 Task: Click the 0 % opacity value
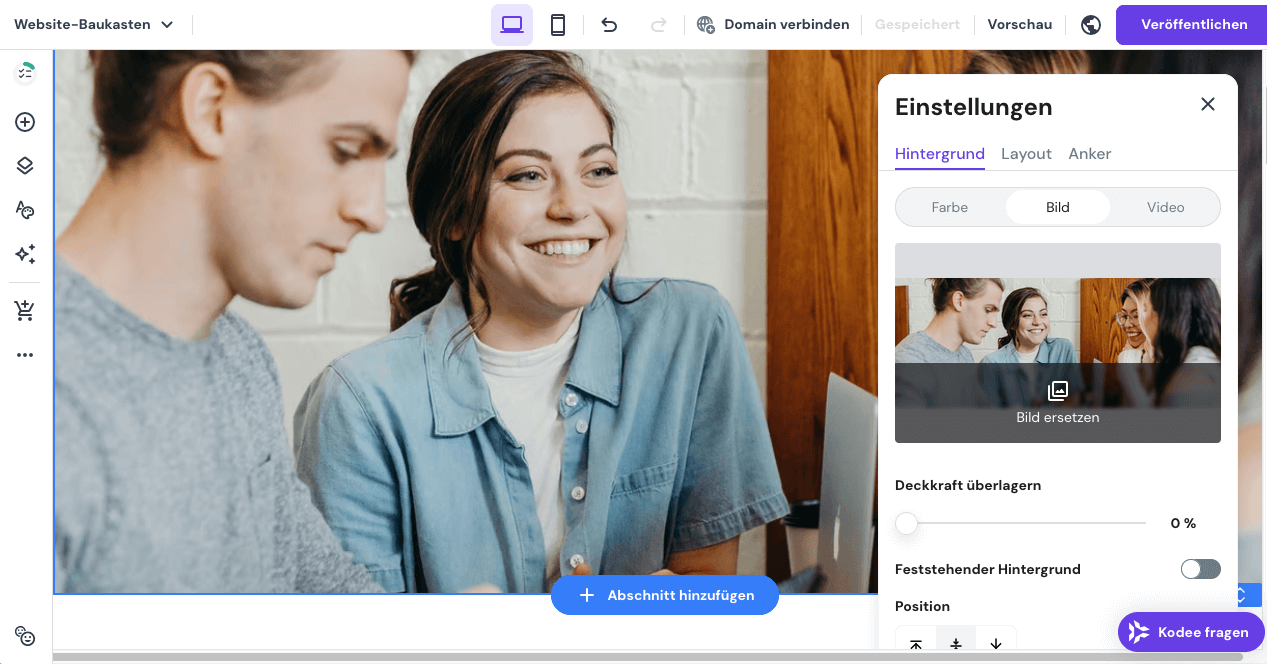[x=1183, y=523]
